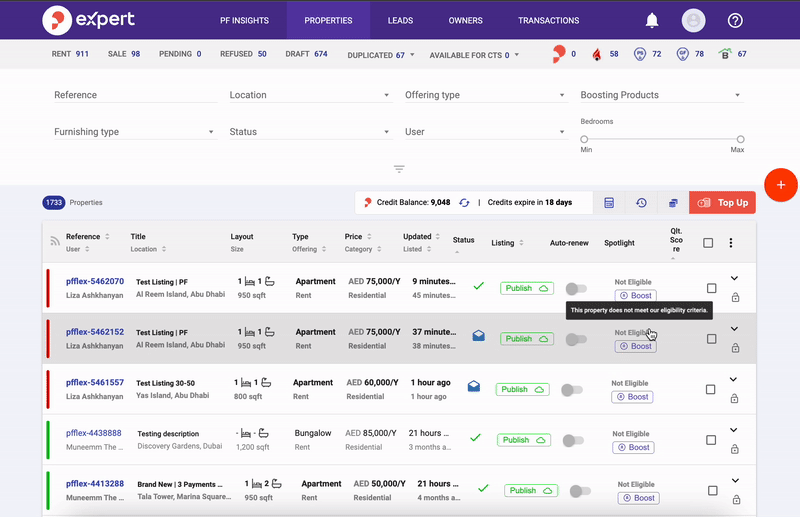Open the Furnishing type dropdown
The height and width of the screenshot is (517, 800).
135,132
